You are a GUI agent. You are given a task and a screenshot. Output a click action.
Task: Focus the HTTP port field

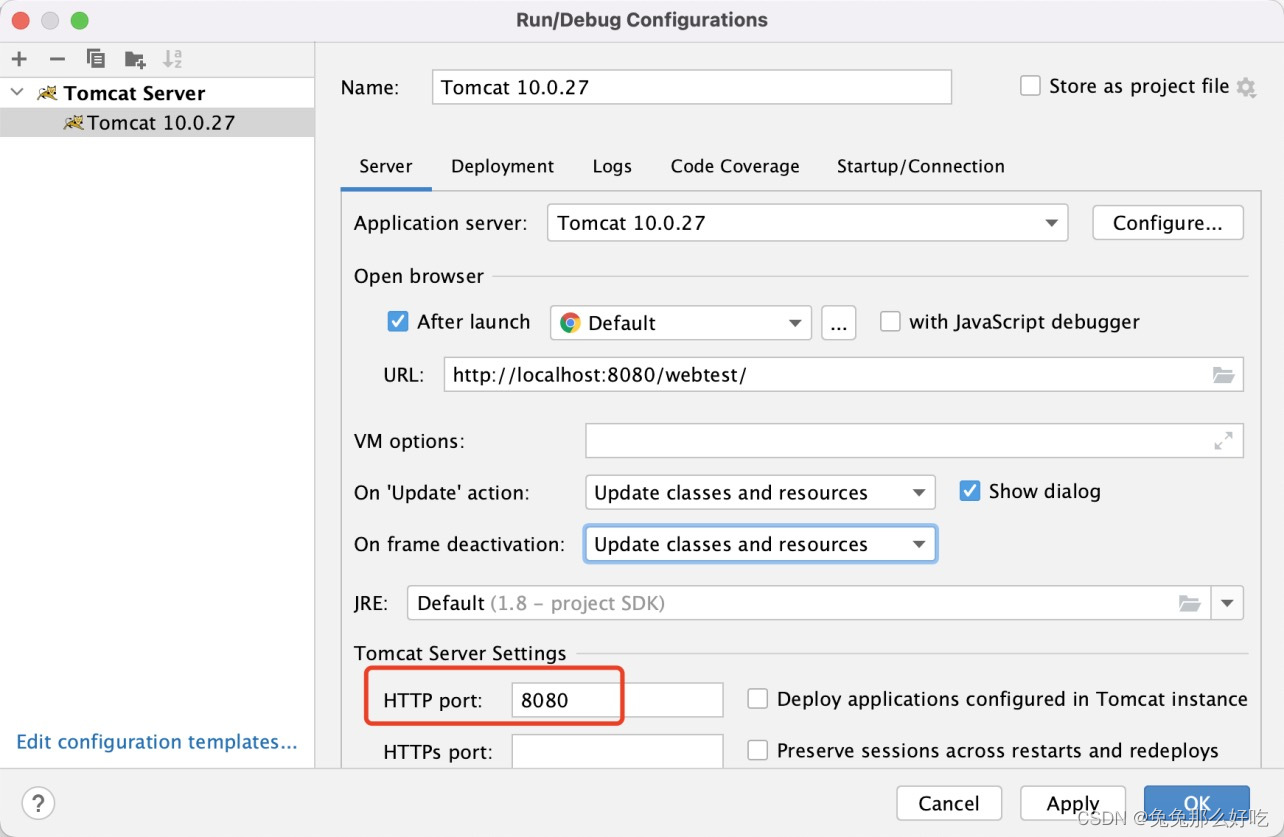617,700
